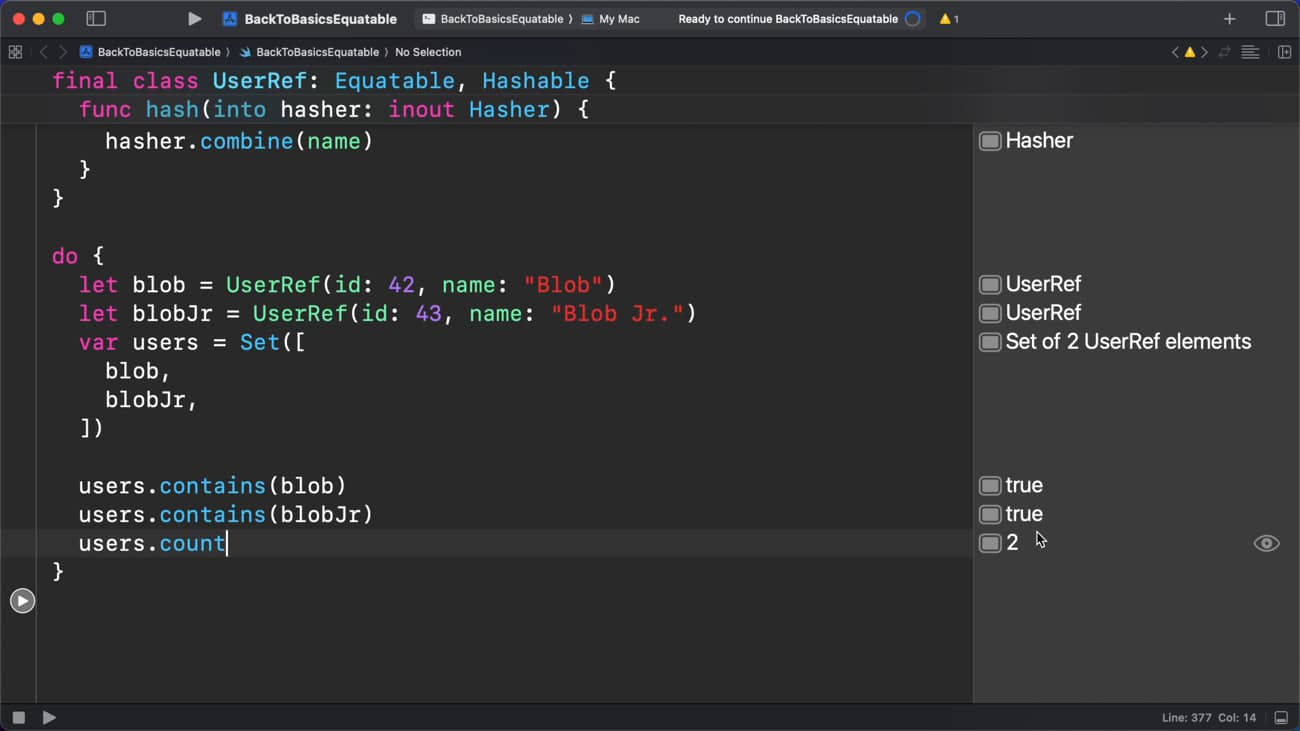The image size is (1300, 731).
Task: Expand the No Selection jump bar item
Action: tap(428, 52)
